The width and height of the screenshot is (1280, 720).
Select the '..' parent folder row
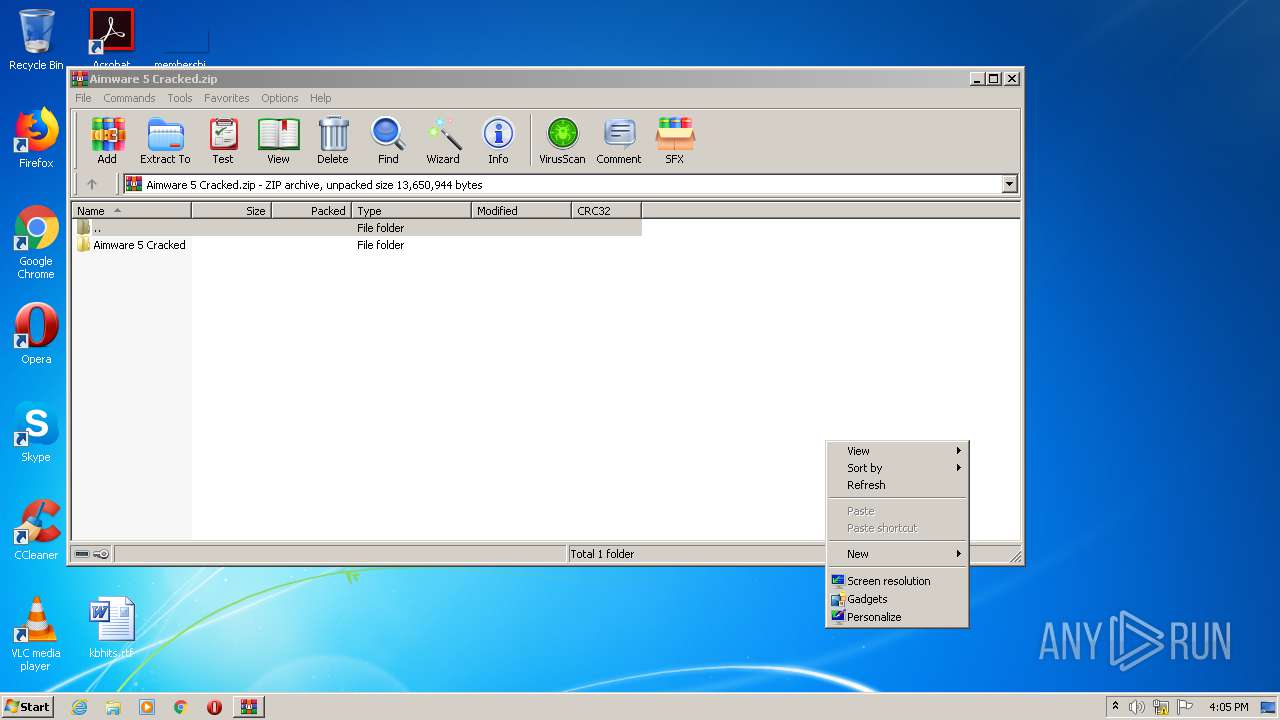tap(356, 228)
